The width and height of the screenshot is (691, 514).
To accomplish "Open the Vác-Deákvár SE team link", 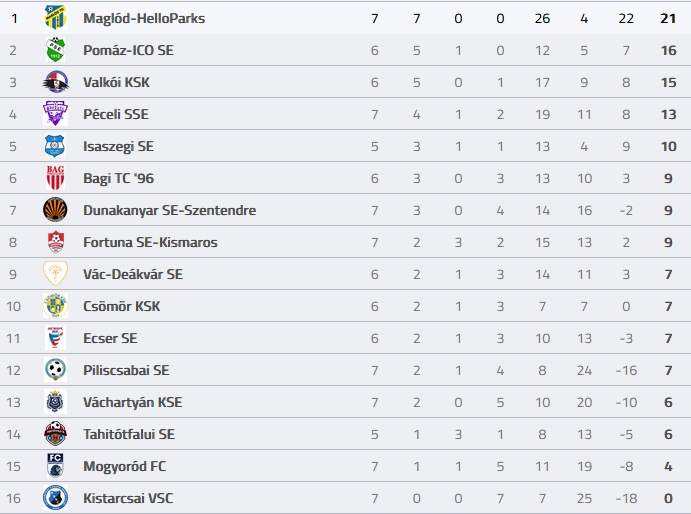I will click(133, 274).
